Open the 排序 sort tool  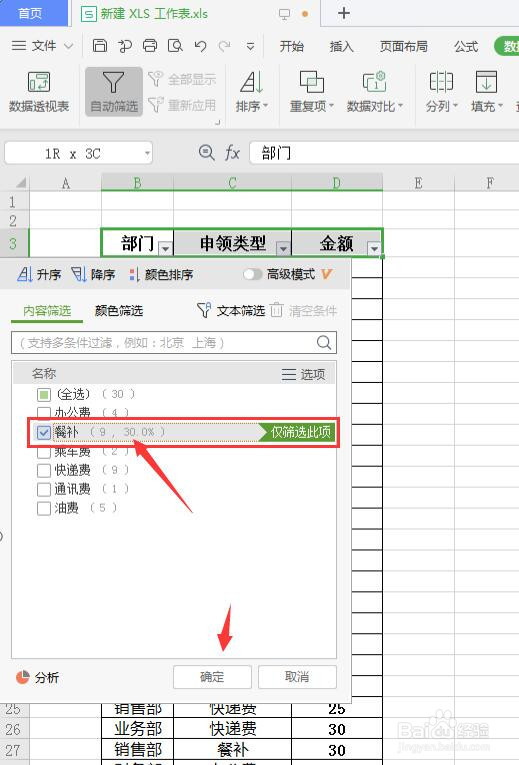point(252,92)
